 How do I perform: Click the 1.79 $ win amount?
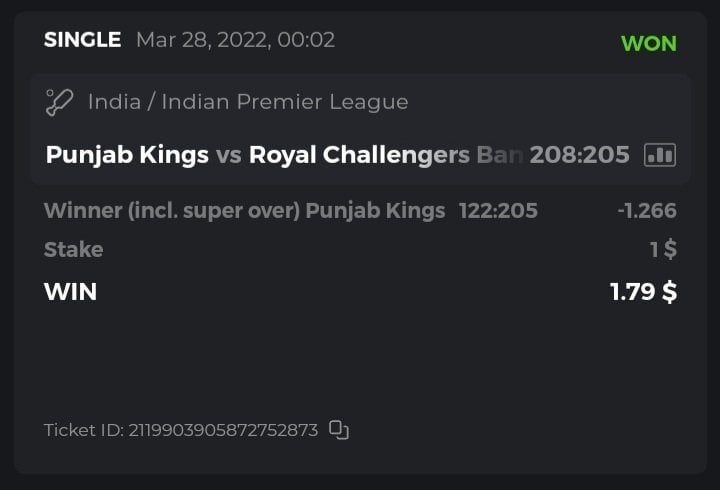(x=643, y=292)
